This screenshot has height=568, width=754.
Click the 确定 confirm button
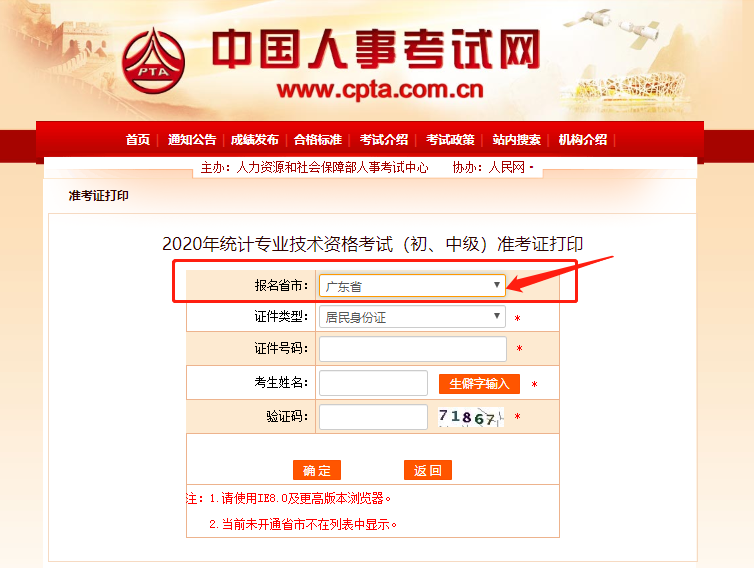coord(317,470)
